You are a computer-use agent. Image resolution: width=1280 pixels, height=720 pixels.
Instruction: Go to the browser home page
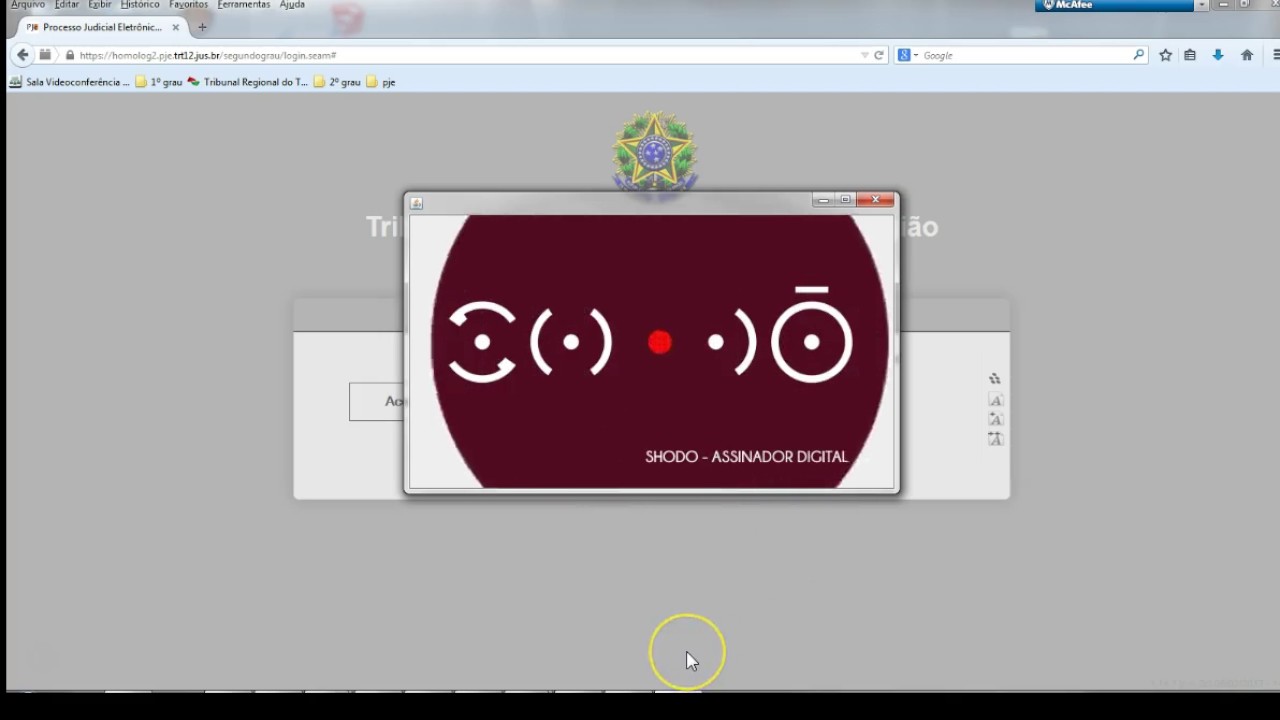point(1247,55)
